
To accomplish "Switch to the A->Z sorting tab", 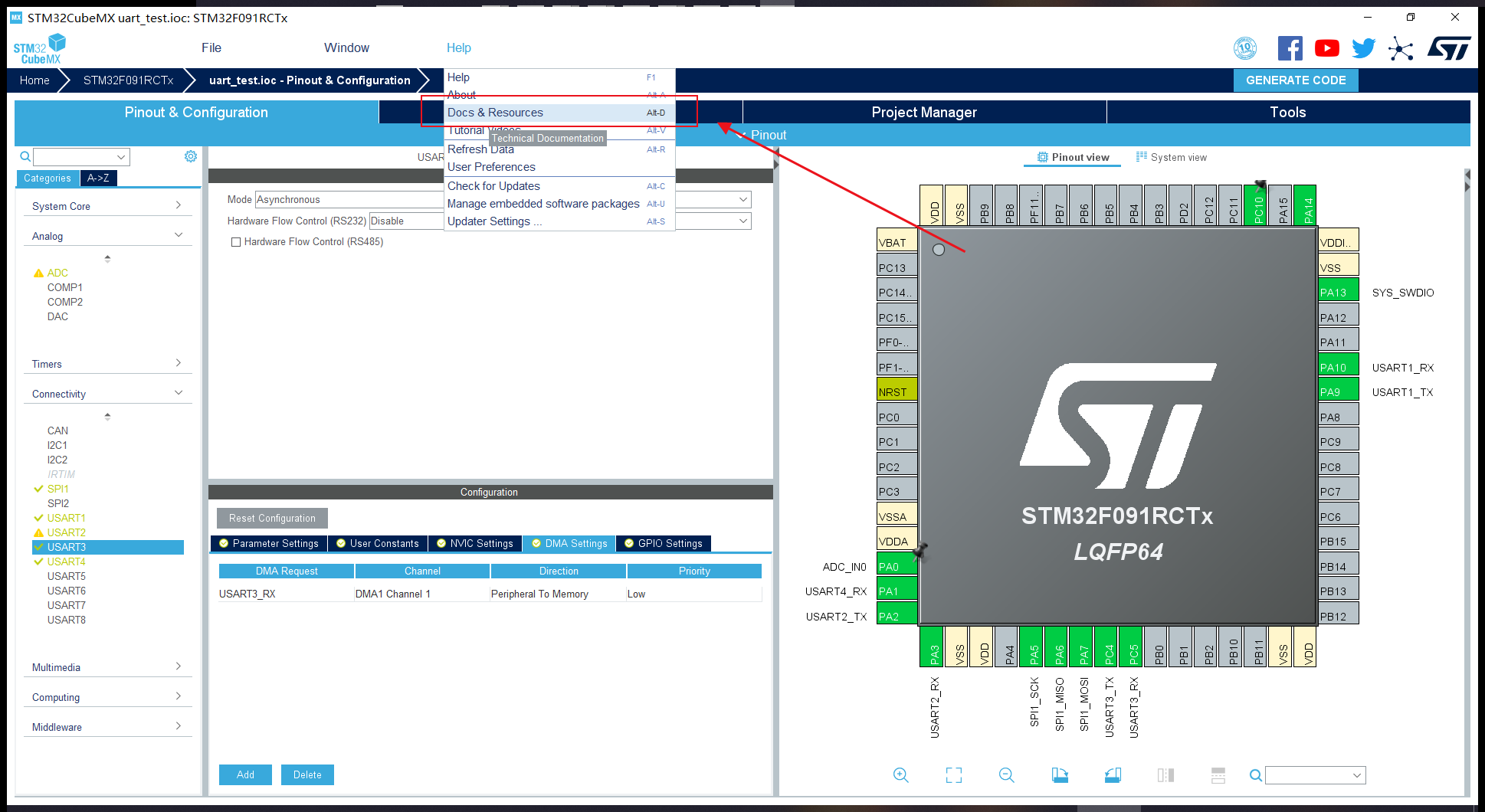I will click(98, 178).
